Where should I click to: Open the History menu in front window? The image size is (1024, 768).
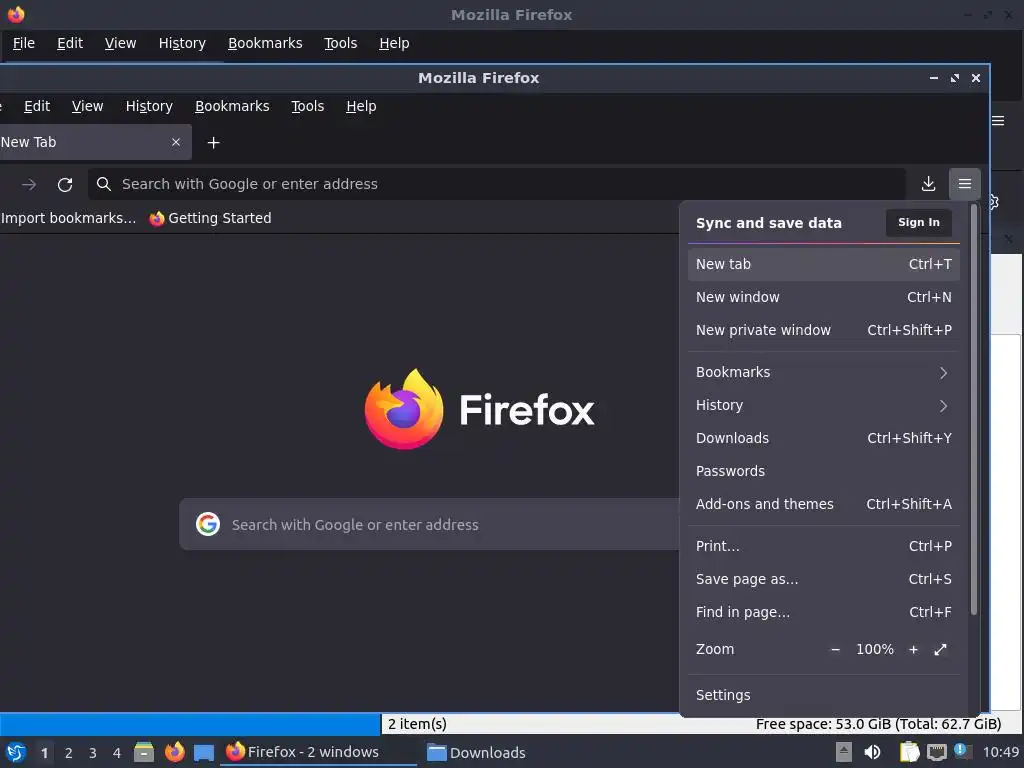point(149,106)
